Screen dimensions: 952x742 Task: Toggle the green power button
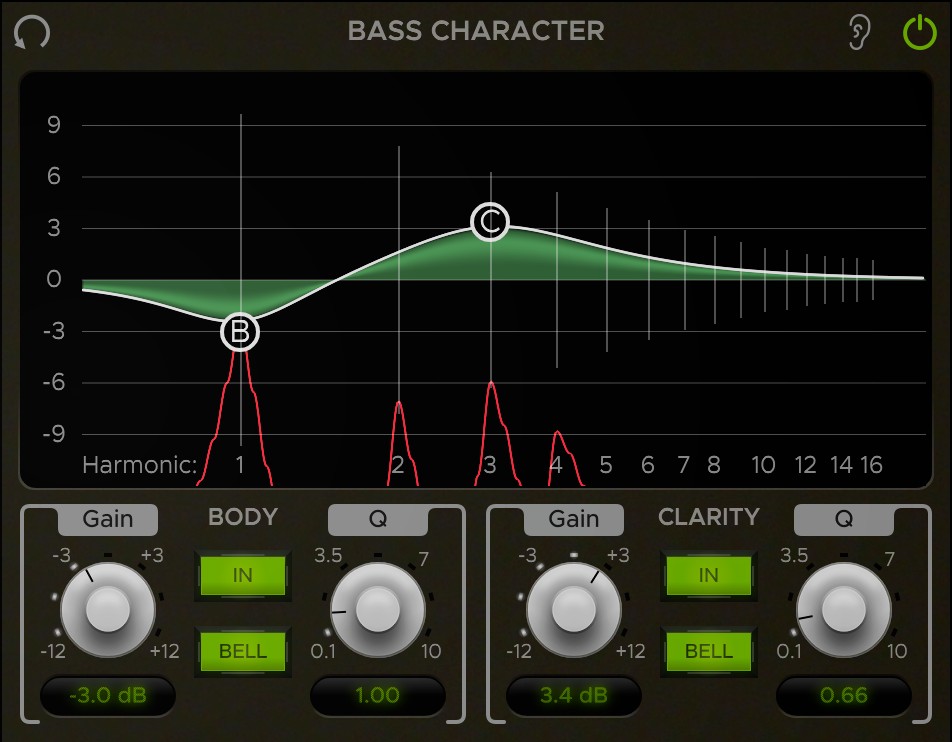(919, 31)
